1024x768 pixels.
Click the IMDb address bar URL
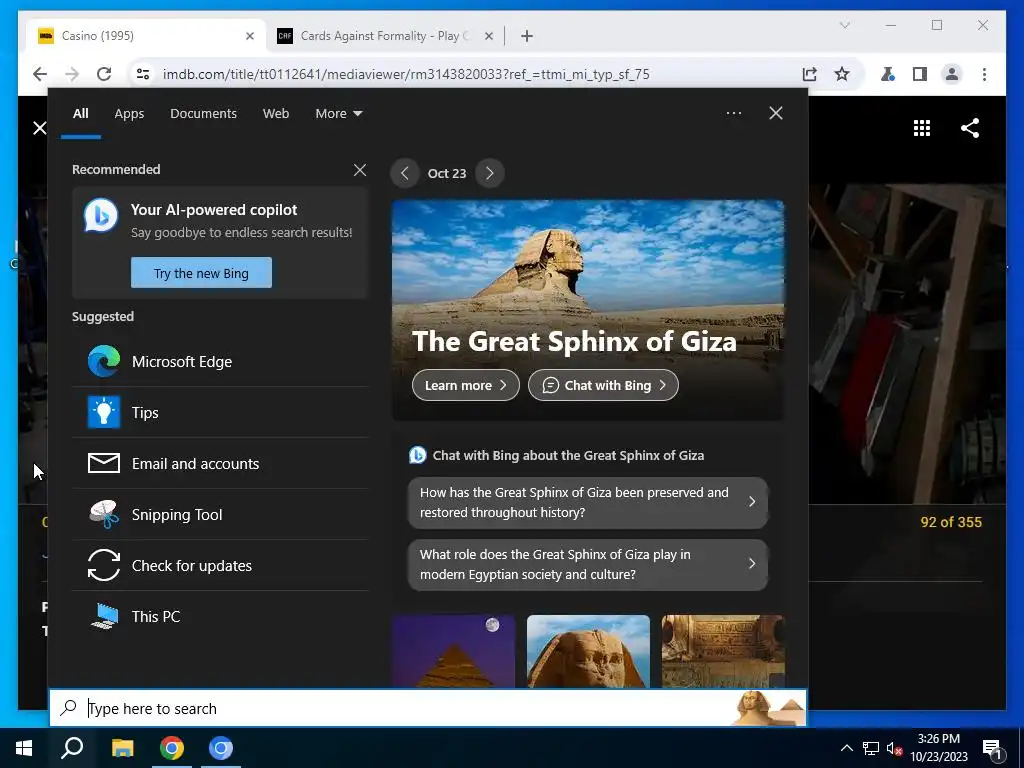(406, 74)
